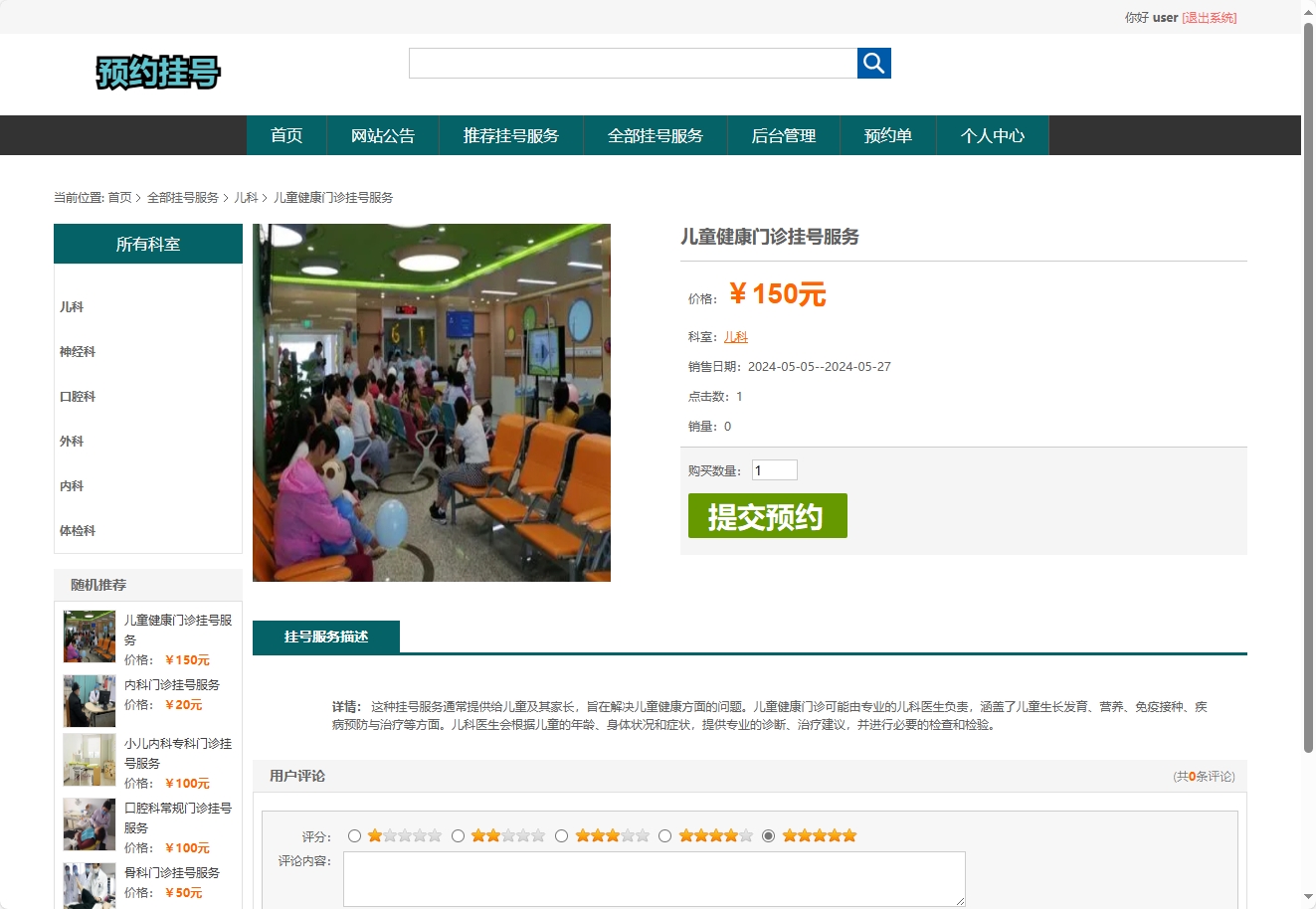This screenshot has height=909, width=1316.
Task: Click the 儿童健康门诊挂号服务 recommended title link
Action: point(178,631)
